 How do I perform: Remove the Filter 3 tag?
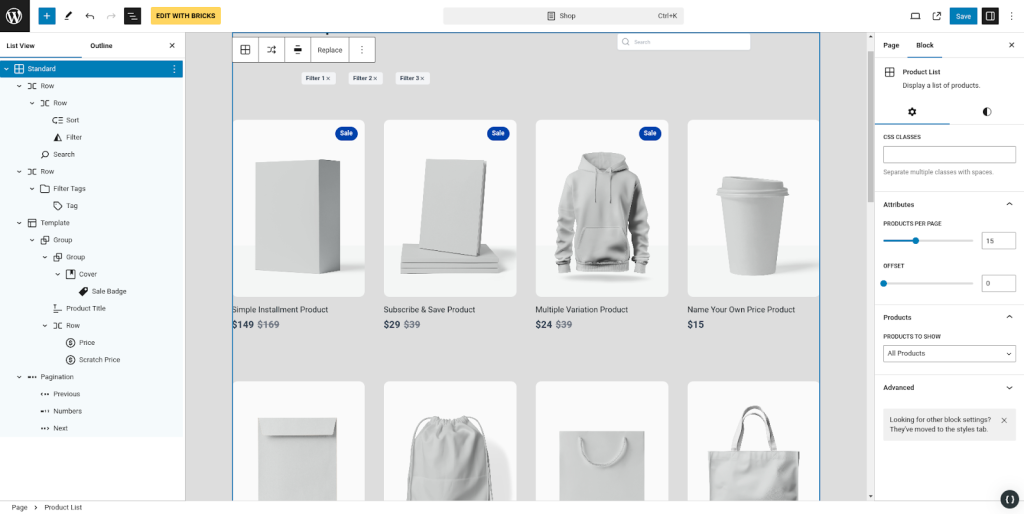pos(422,78)
